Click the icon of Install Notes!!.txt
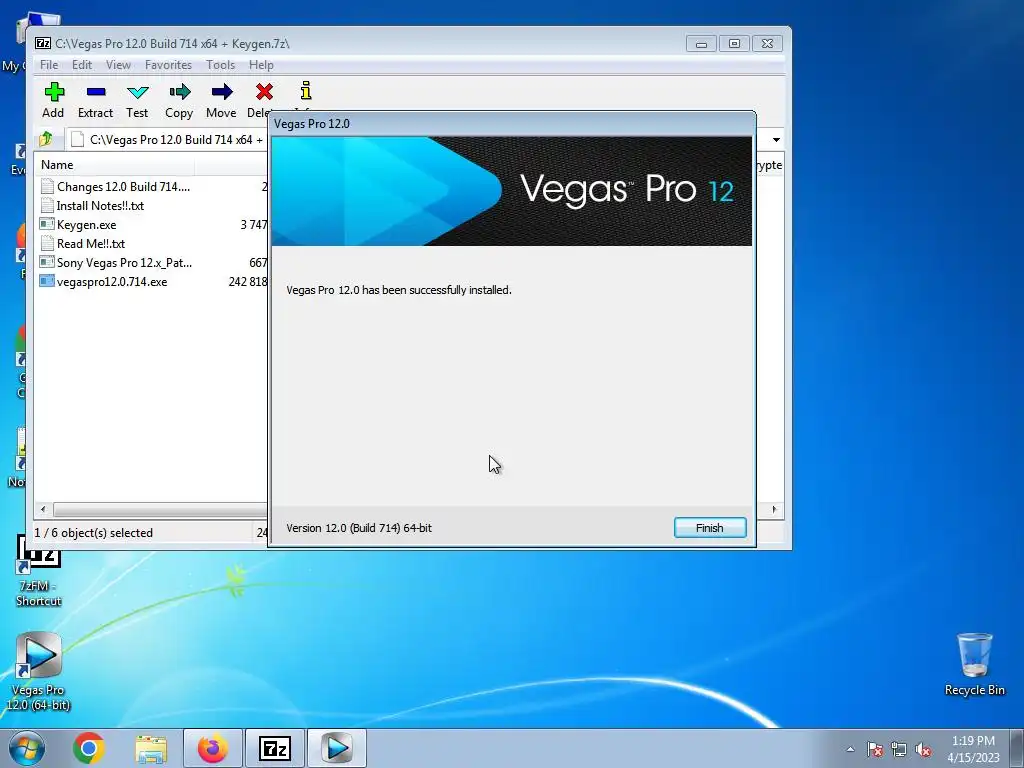The height and width of the screenshot is (768, 1024). click(x=46, y=206)
